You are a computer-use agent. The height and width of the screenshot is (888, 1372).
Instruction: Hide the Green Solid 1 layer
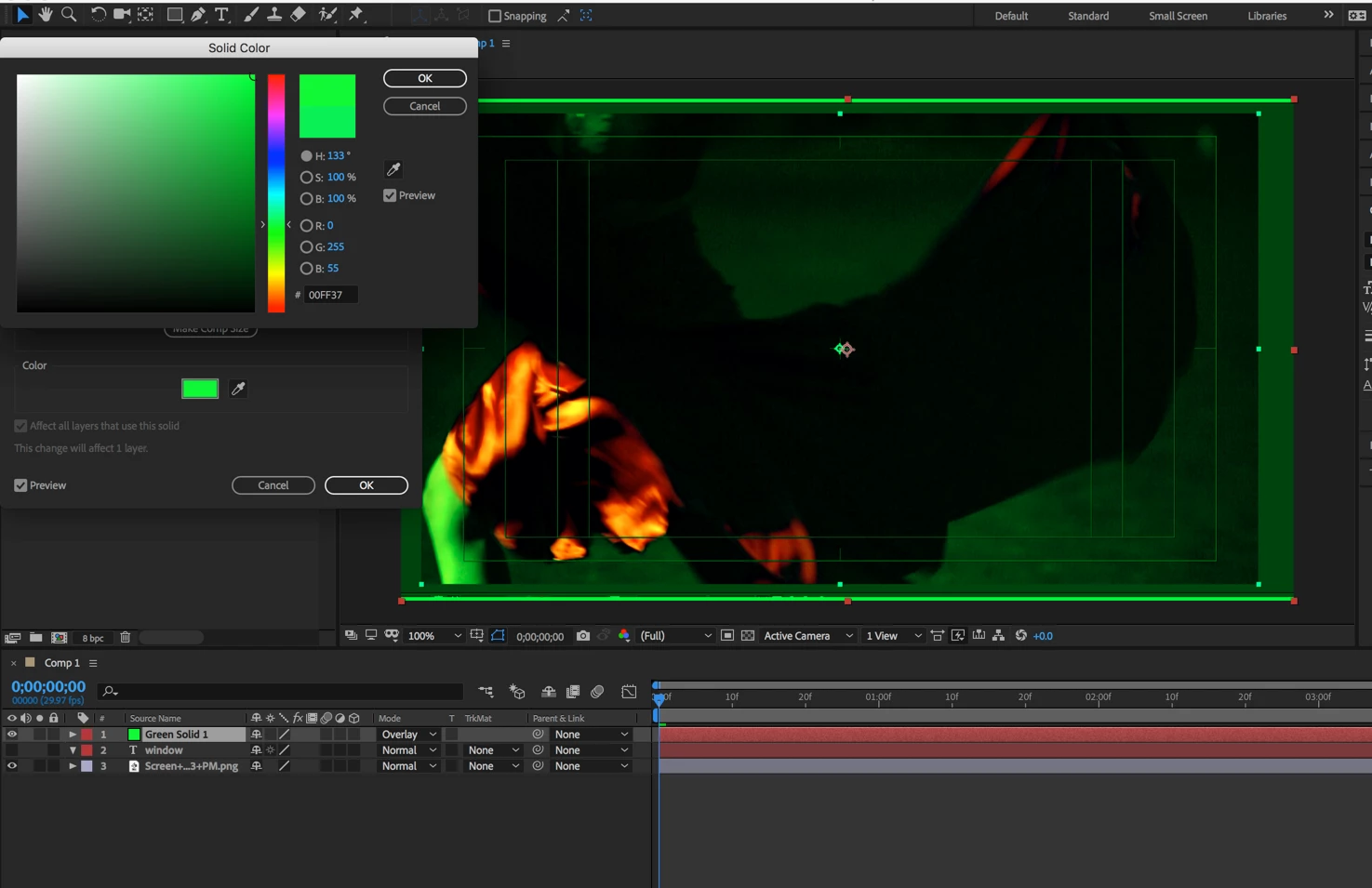tap(12, 735)
